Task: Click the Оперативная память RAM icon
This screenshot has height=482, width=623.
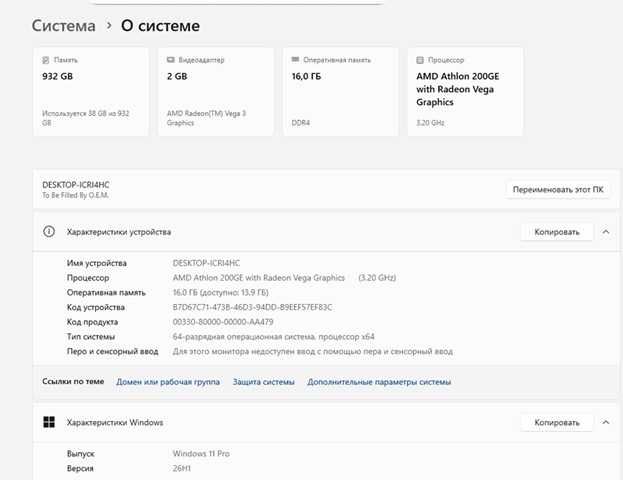Action: click(295, 60)
